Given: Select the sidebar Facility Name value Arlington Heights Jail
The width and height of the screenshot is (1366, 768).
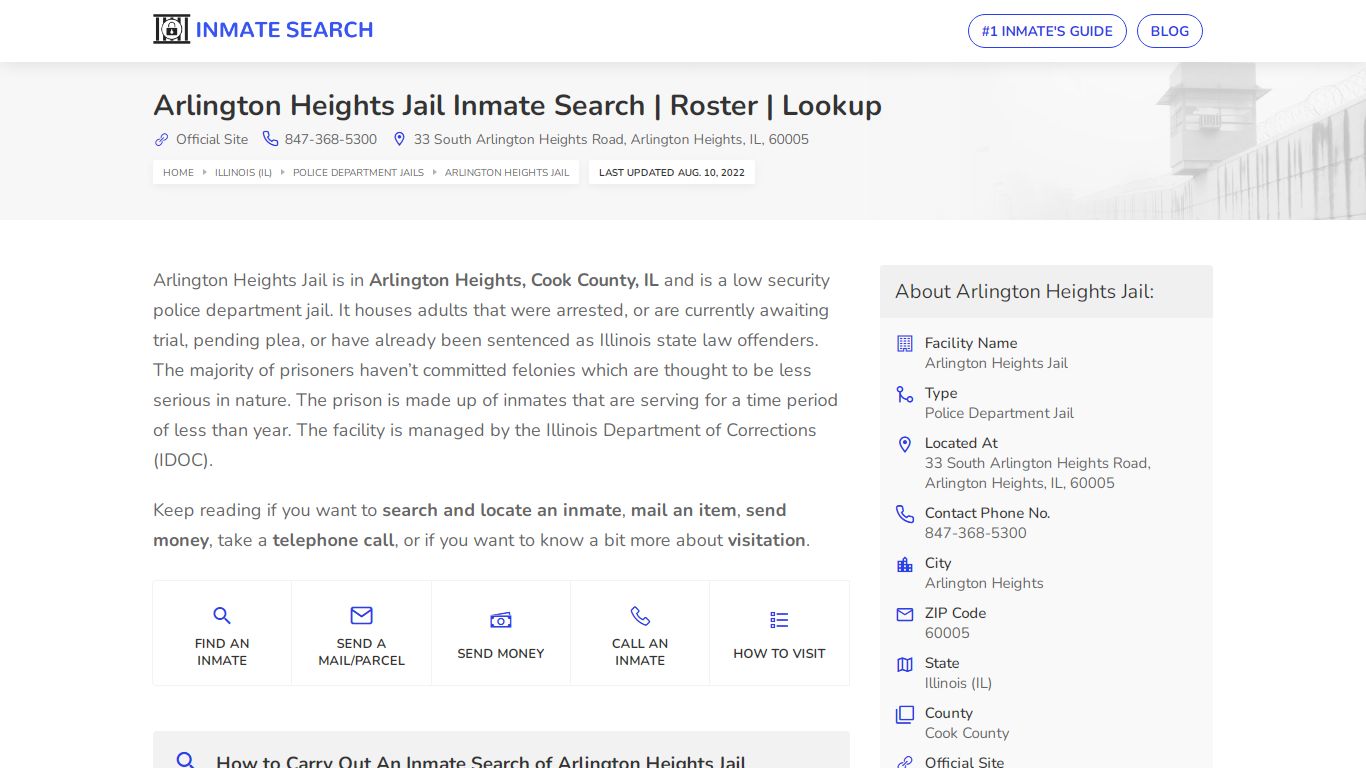Looking at the screenshot, I should tap(996, 363).
